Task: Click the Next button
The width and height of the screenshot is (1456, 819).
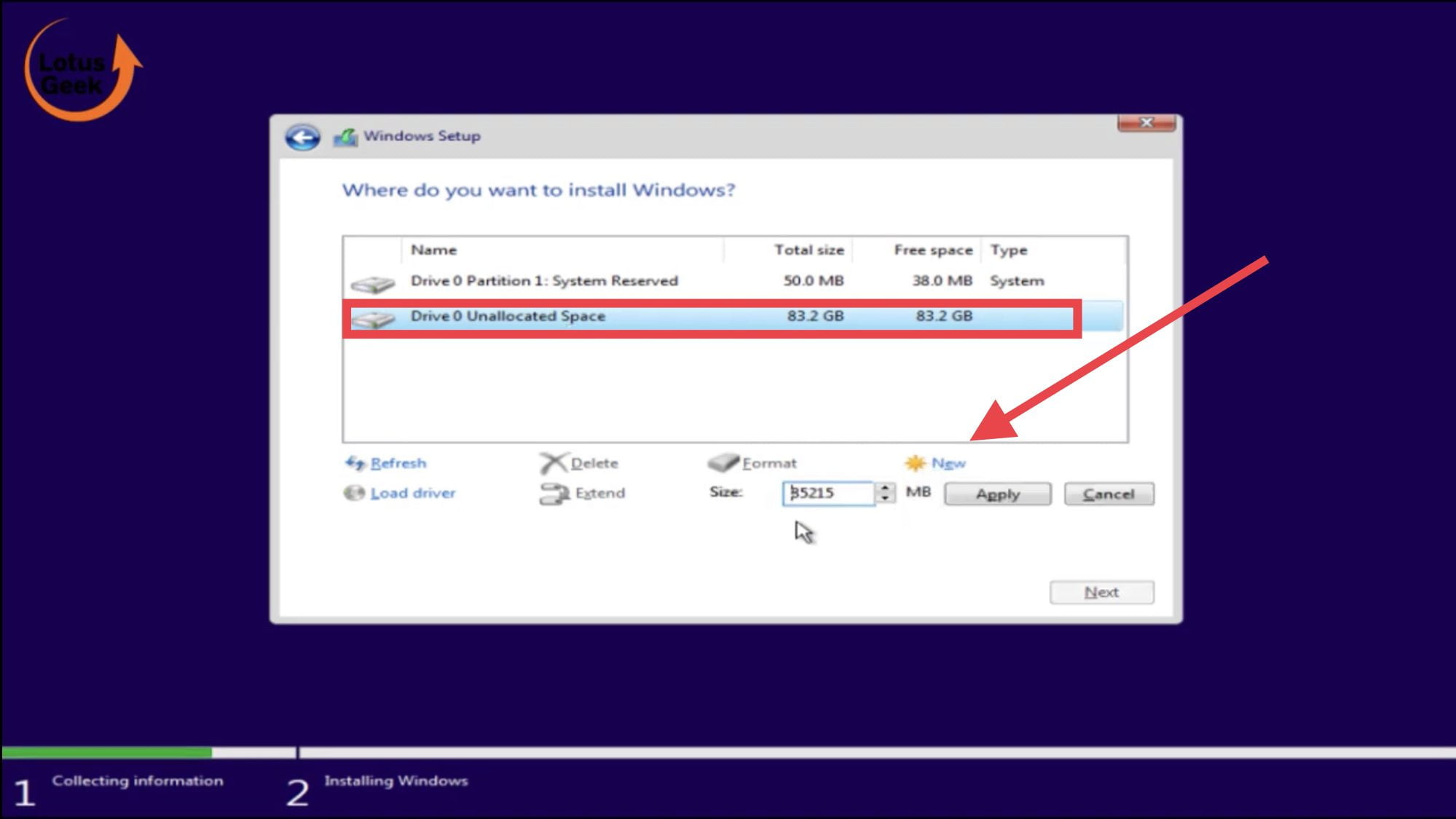Action: (x=1101, y=593)
